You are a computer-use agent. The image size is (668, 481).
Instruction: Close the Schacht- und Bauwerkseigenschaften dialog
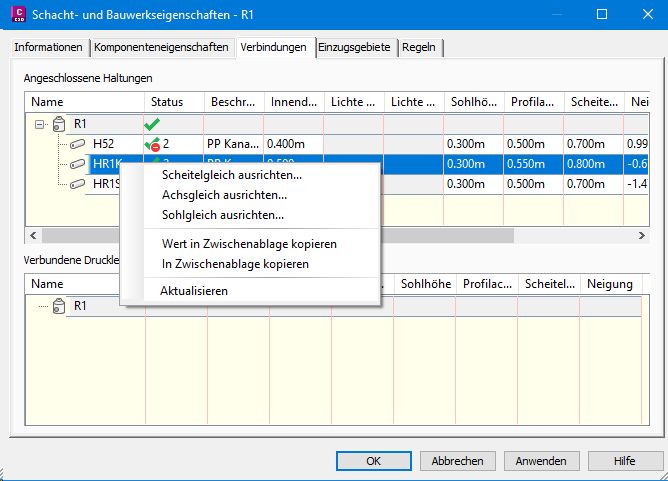pos(648,14)
